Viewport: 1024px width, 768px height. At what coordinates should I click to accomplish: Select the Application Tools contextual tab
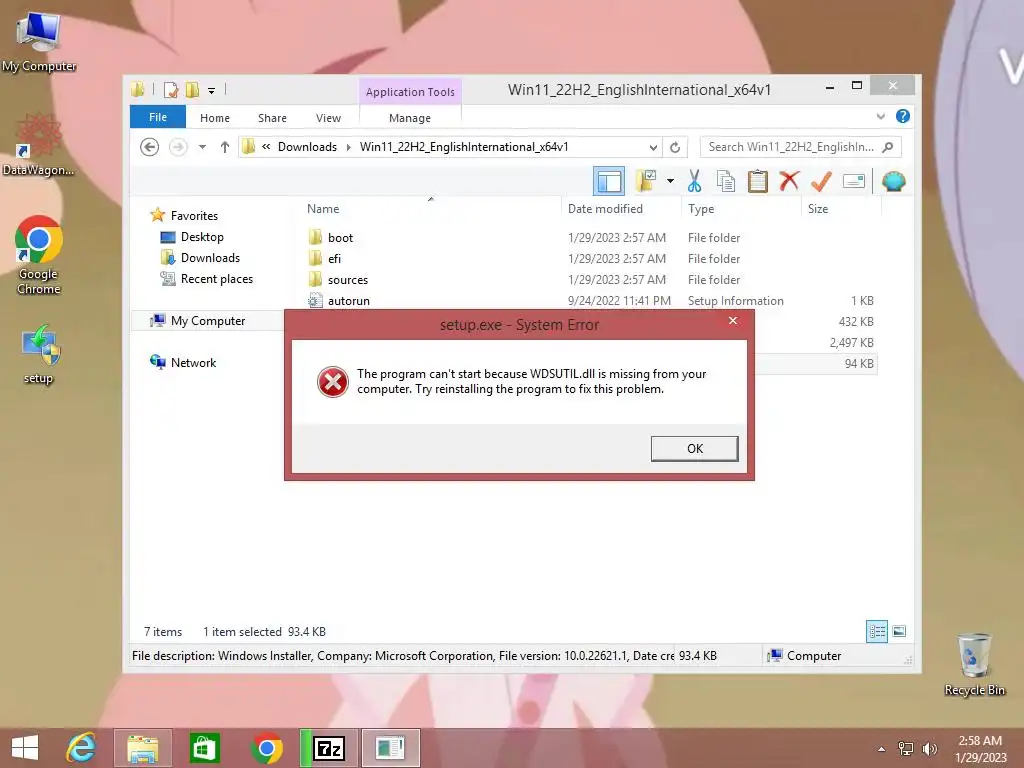(410, 92)
